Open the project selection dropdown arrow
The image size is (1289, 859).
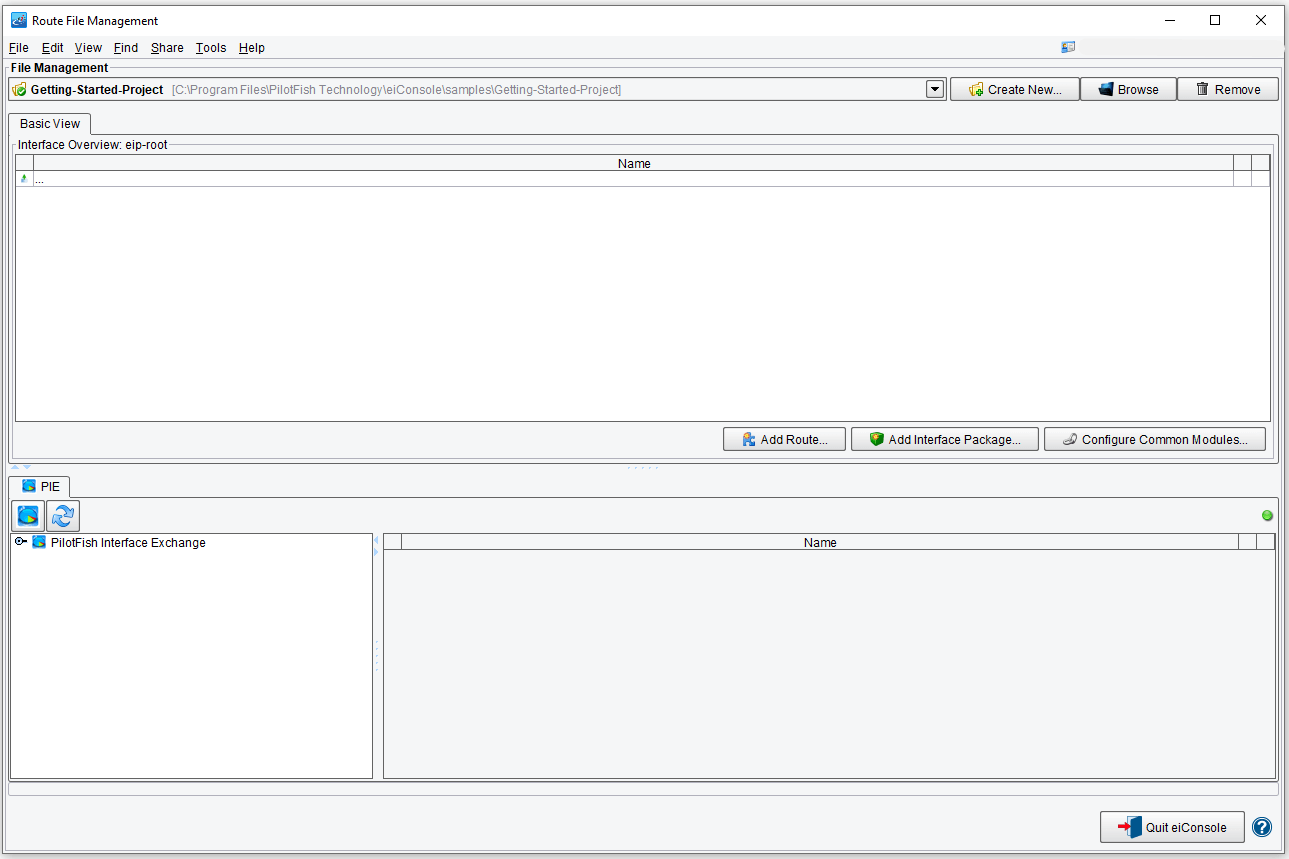coord(935,89)
